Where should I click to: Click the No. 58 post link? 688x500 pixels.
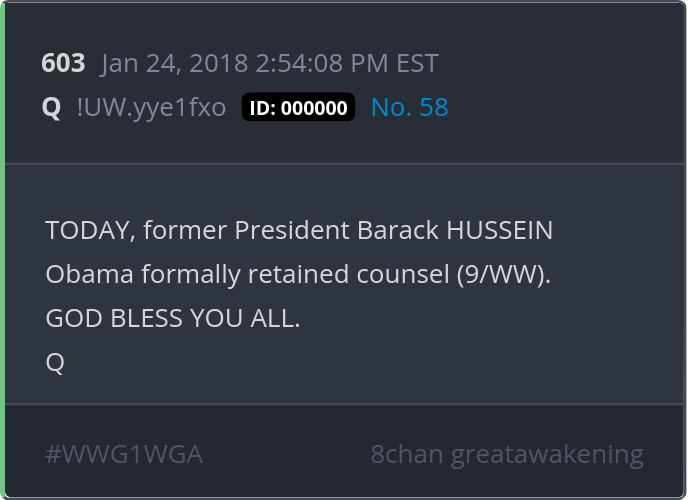pyautogui.click(x=409, y=107)
